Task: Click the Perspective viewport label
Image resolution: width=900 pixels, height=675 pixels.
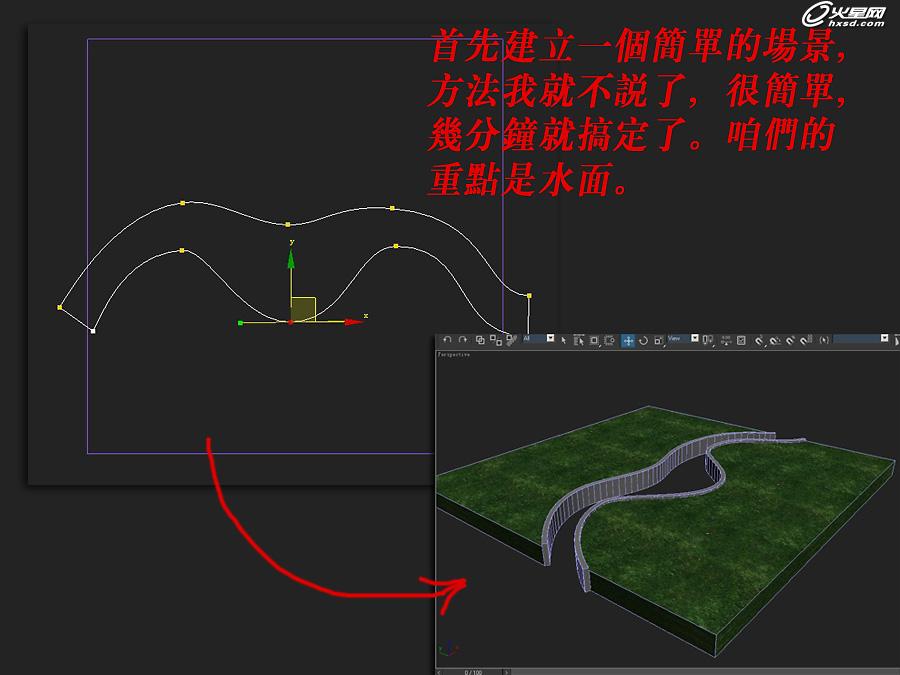Action: [x=453, y=354]
